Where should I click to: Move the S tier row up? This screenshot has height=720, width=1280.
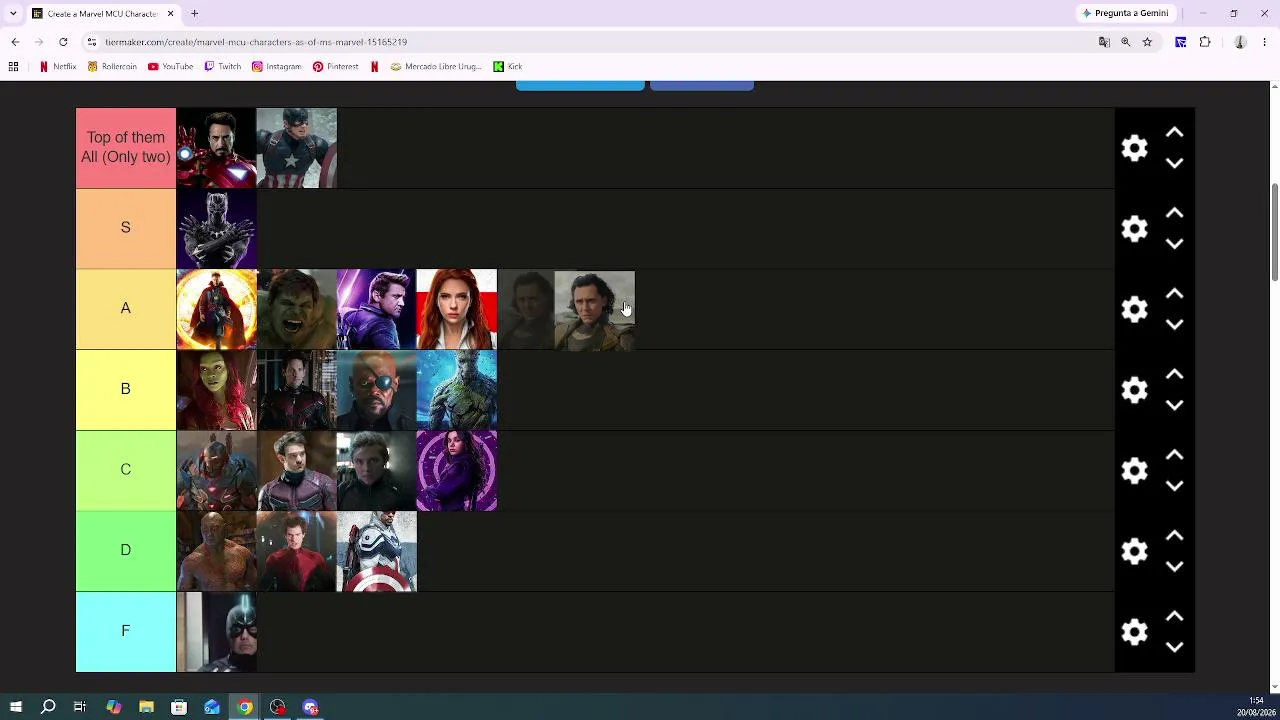tap(1175, 213)
